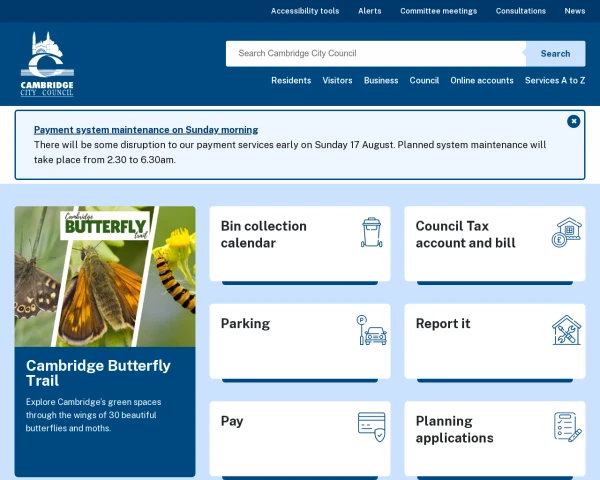Open the Pay card title

tap(232, 421)
